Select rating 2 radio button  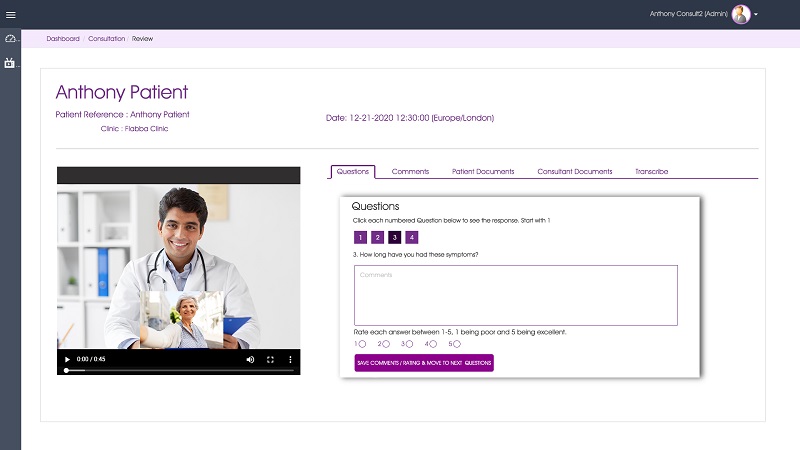386,344
